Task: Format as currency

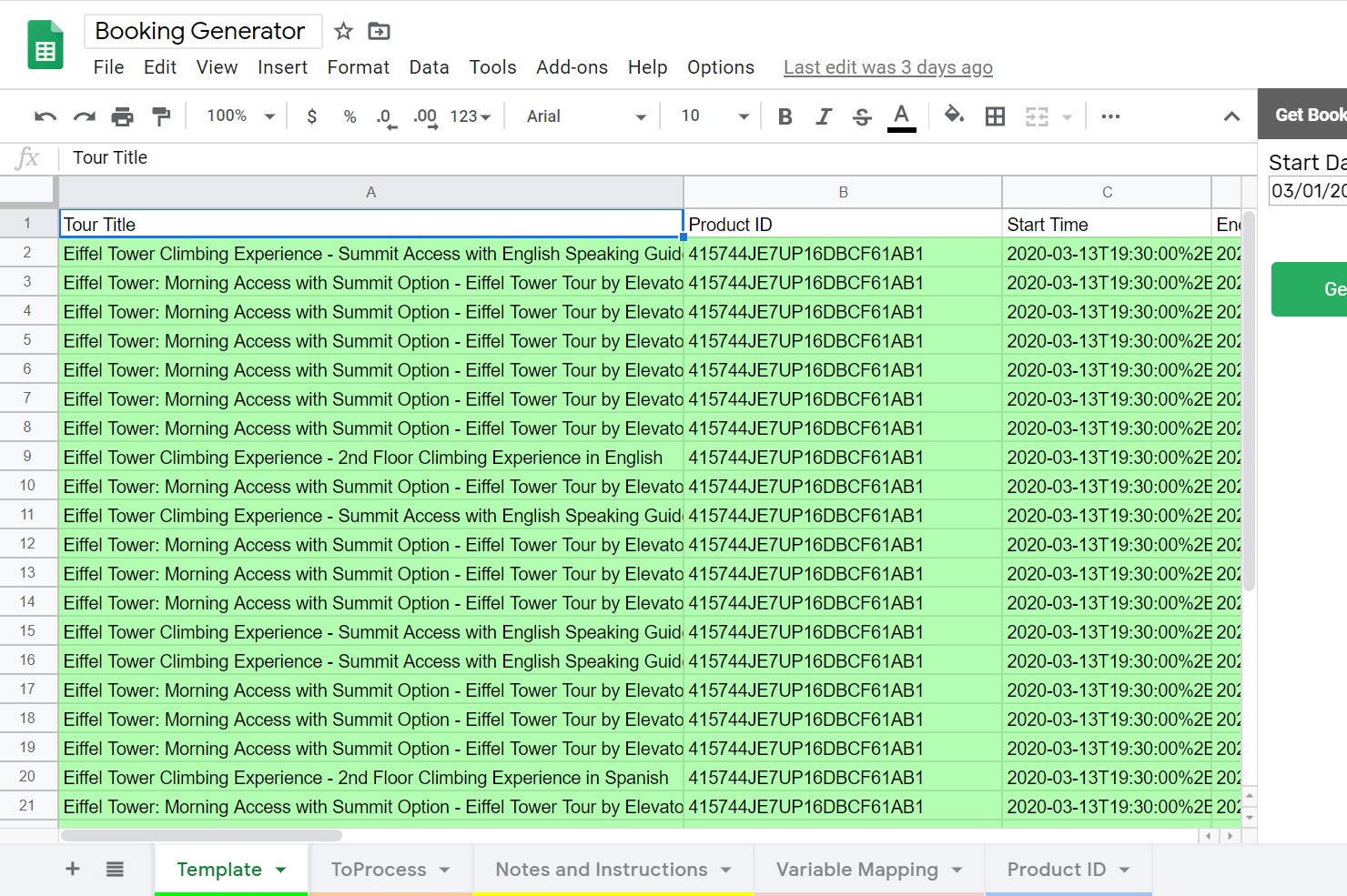Action: [312, 116]
